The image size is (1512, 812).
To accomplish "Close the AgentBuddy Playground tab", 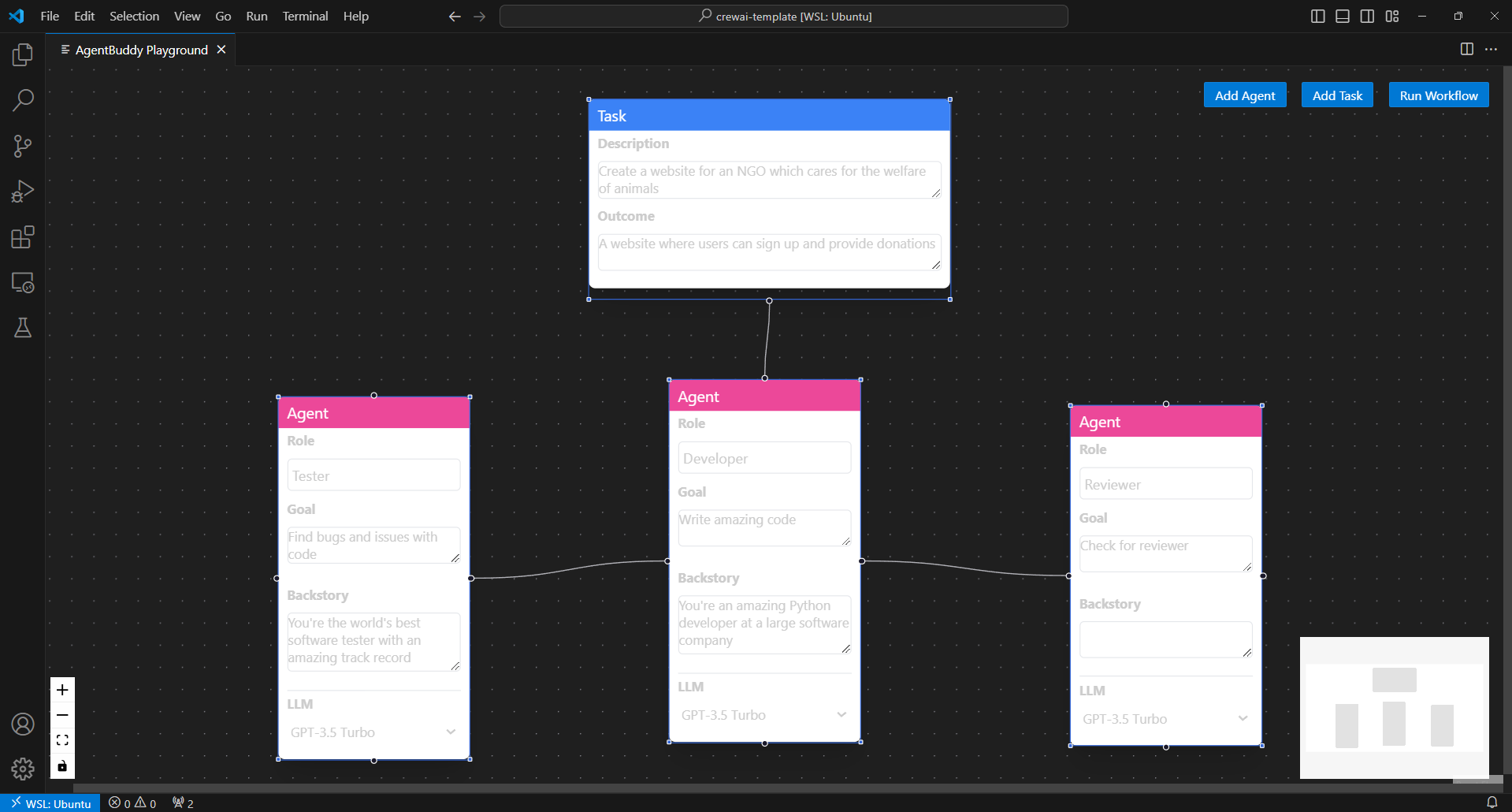I will click(221, 50).
